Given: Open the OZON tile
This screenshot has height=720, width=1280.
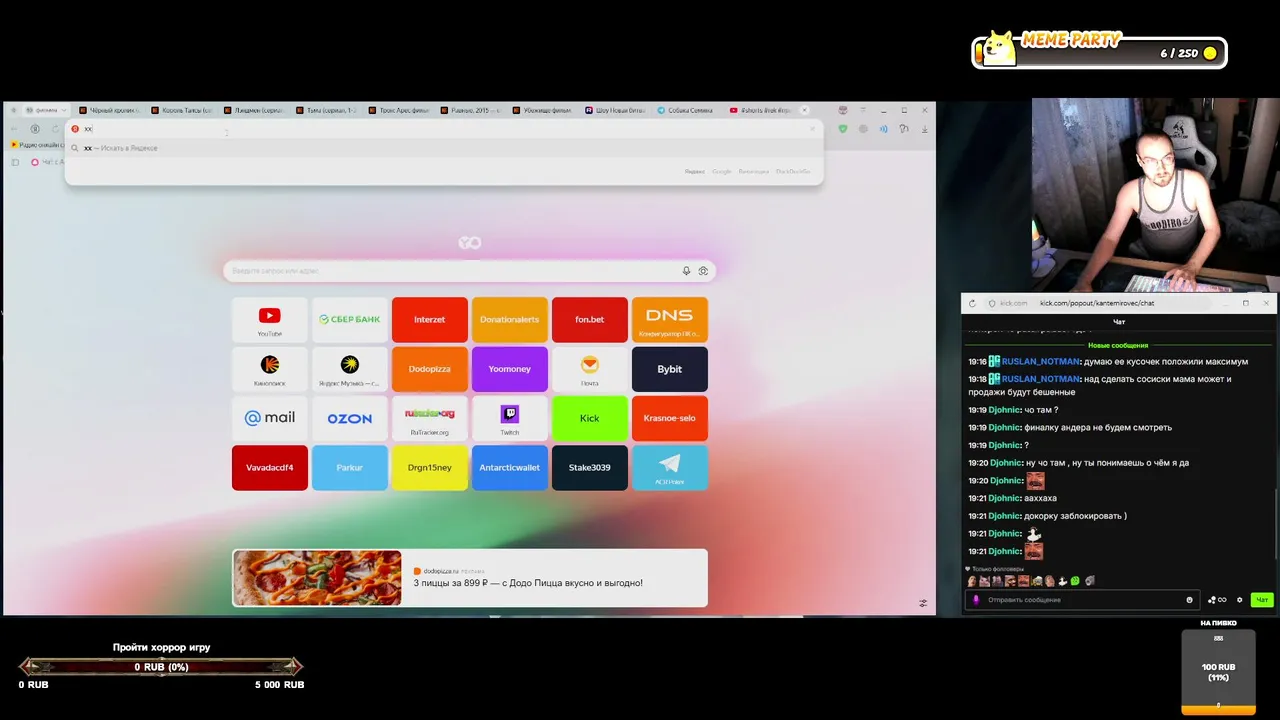Looking at the screenshot, I should click(350, 418).
